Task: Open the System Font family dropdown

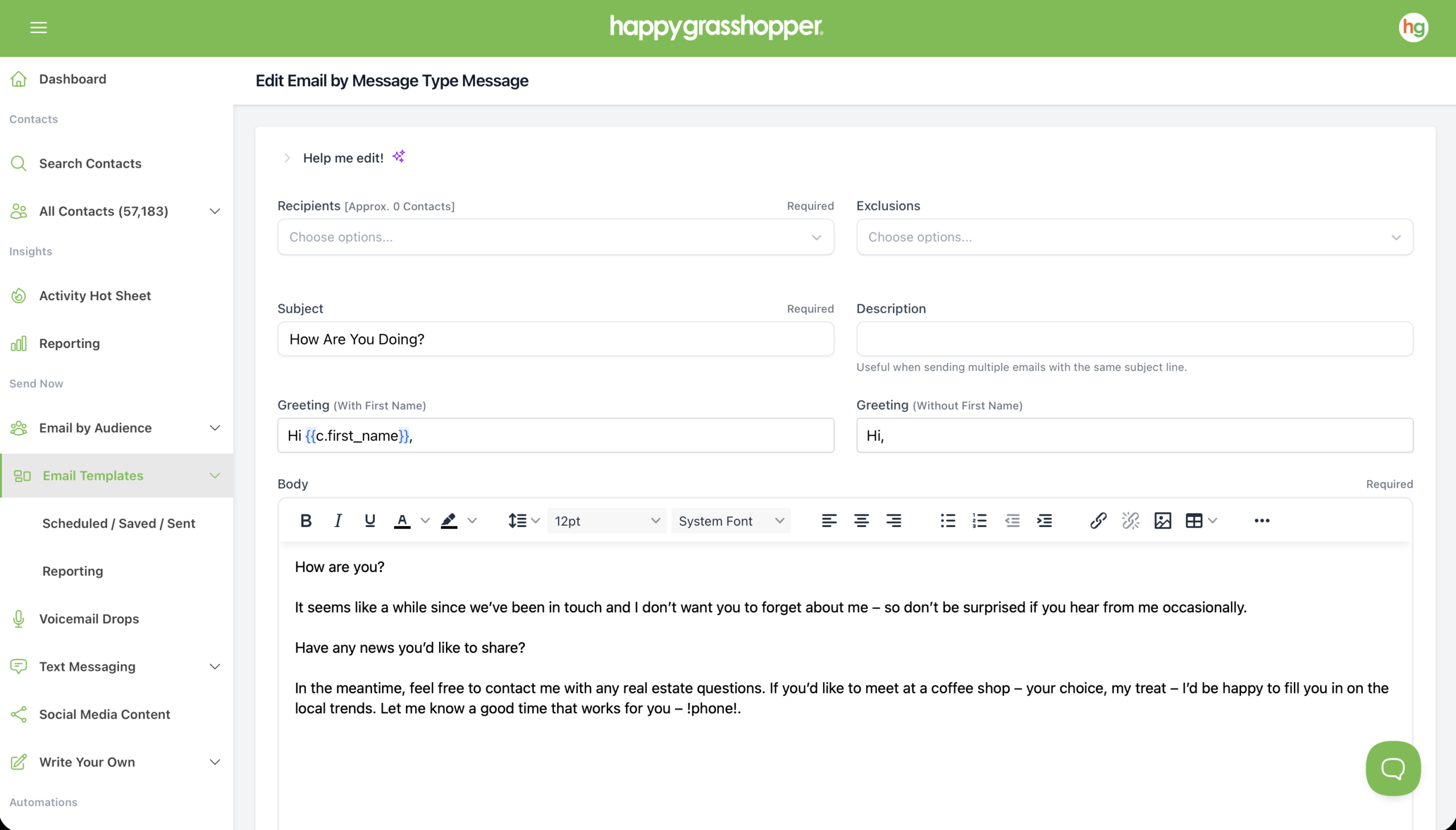Action: (731, 521)
